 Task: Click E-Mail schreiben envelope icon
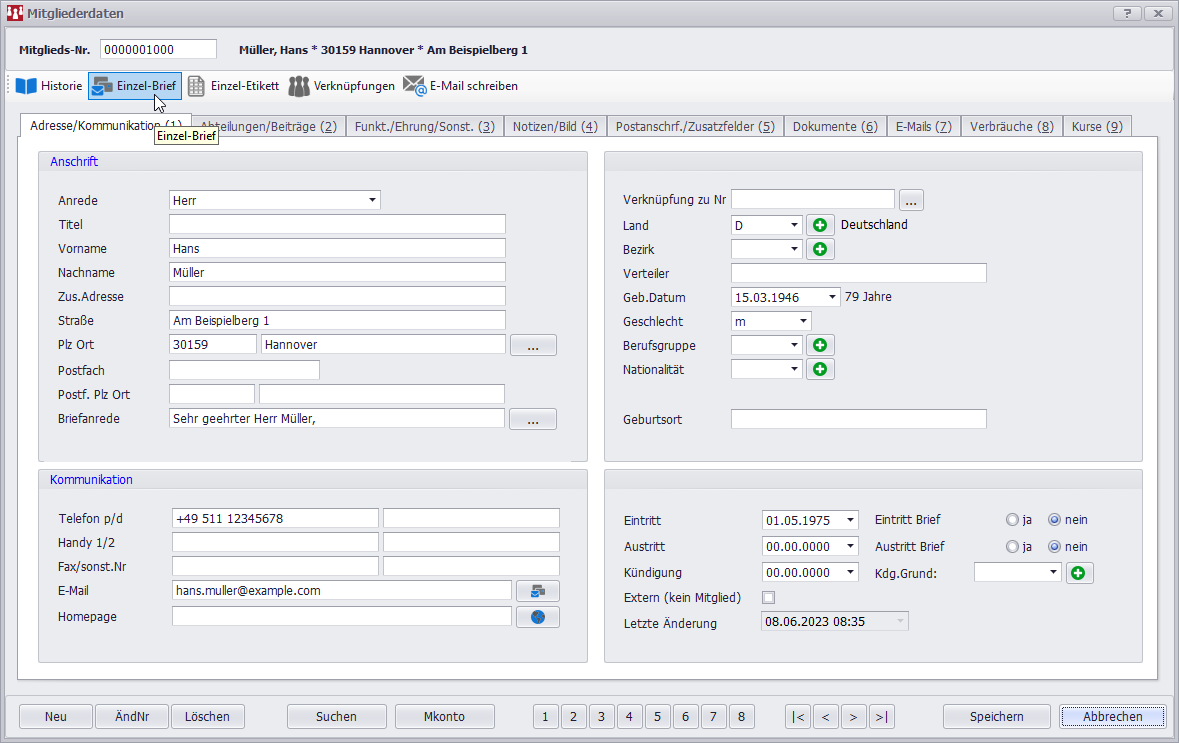pyautogui.click(x=414, y=86)
